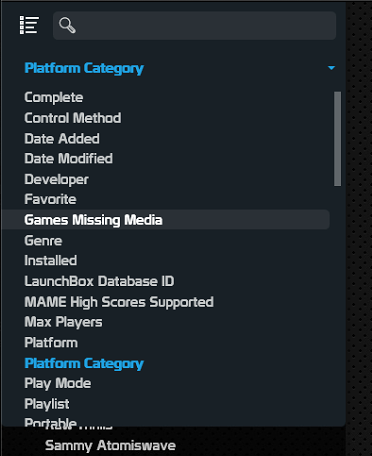Select Max Players option
This screenshot has width=372, height=456.
click(63, 322)
